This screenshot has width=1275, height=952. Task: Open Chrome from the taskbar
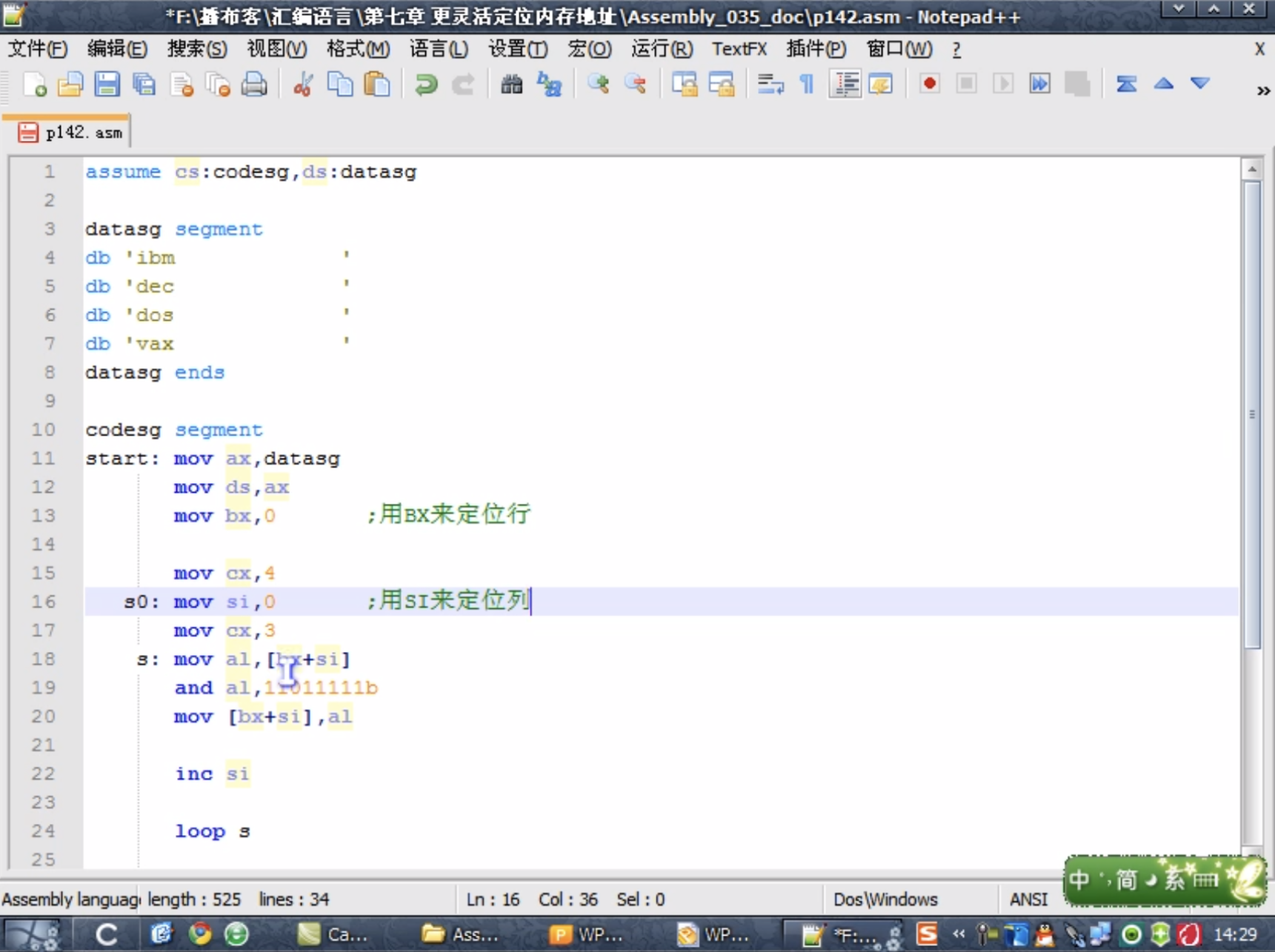[x=199, y=933]
